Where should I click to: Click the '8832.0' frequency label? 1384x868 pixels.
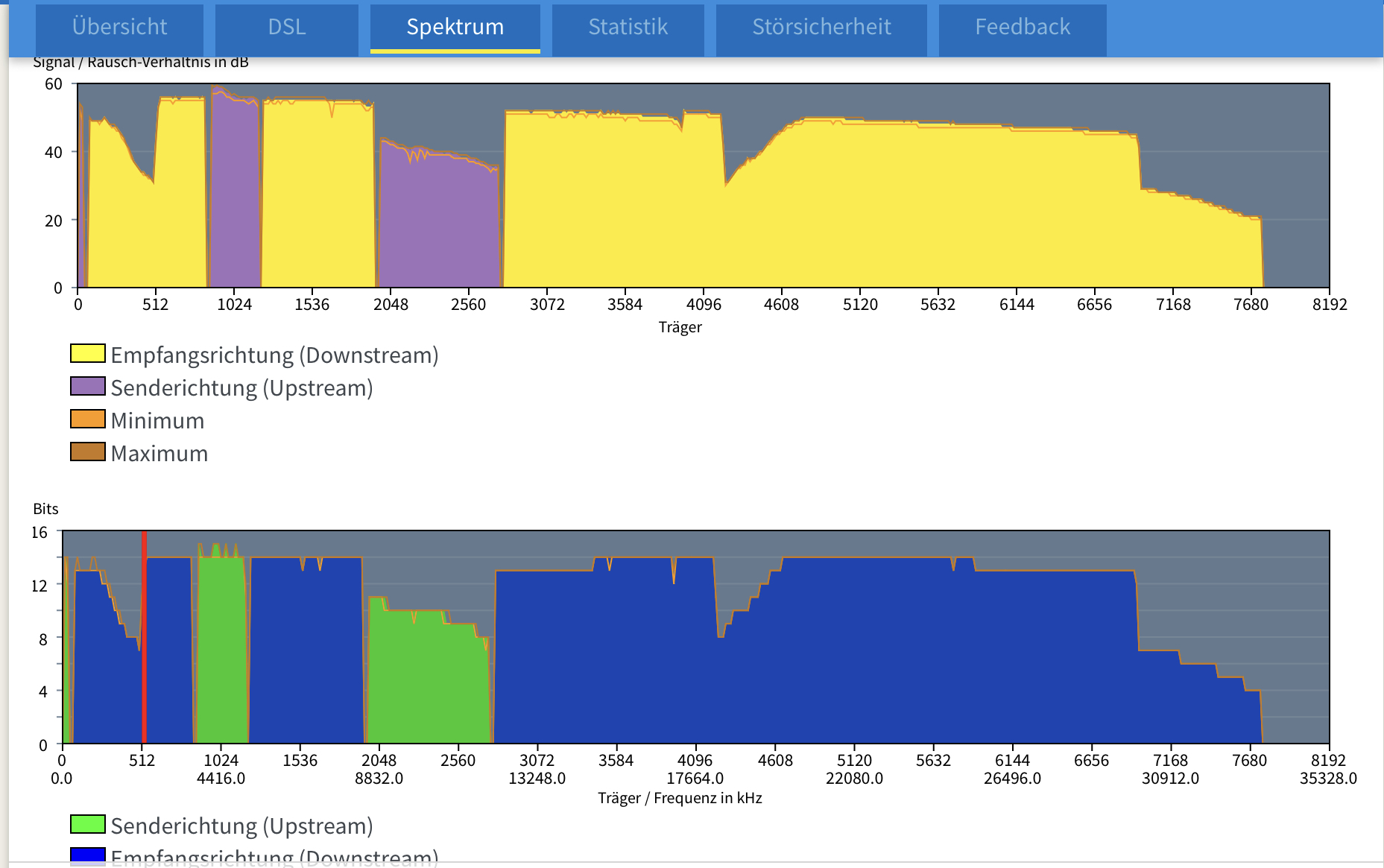click(379, 779)
